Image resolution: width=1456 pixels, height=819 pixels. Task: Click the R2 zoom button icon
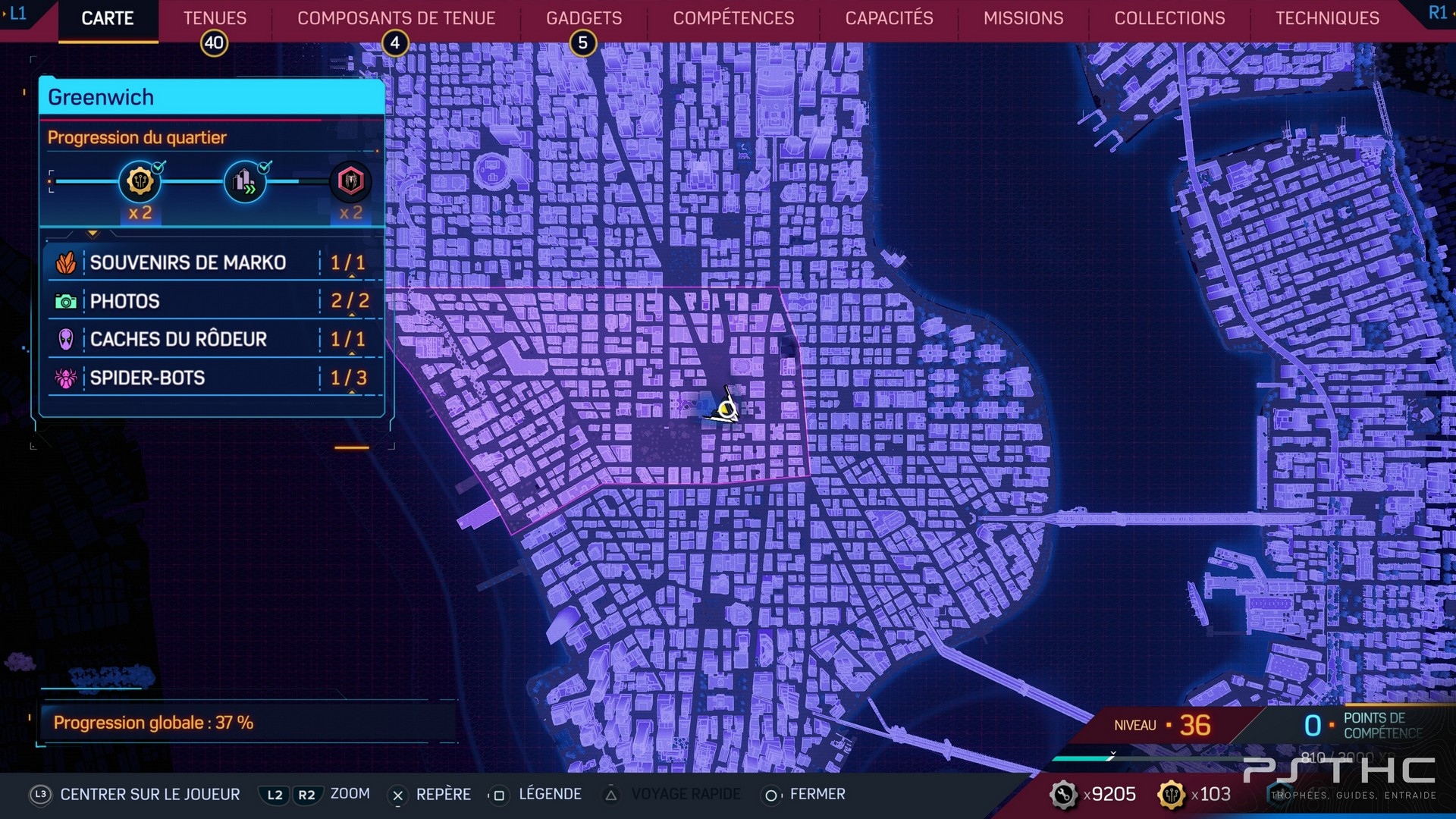click(x=306, y=795)
